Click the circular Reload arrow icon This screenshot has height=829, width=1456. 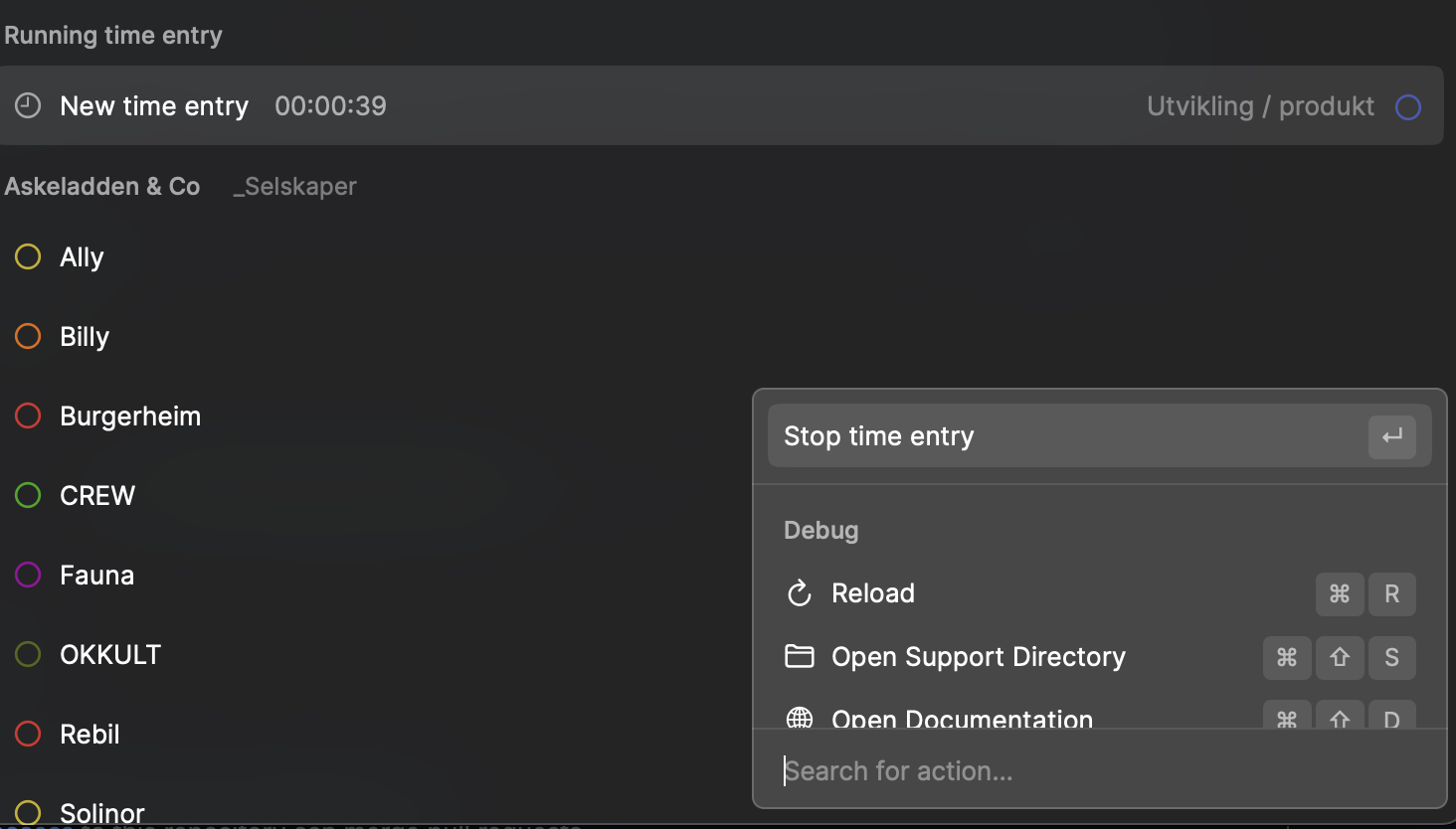pos(800,593)
